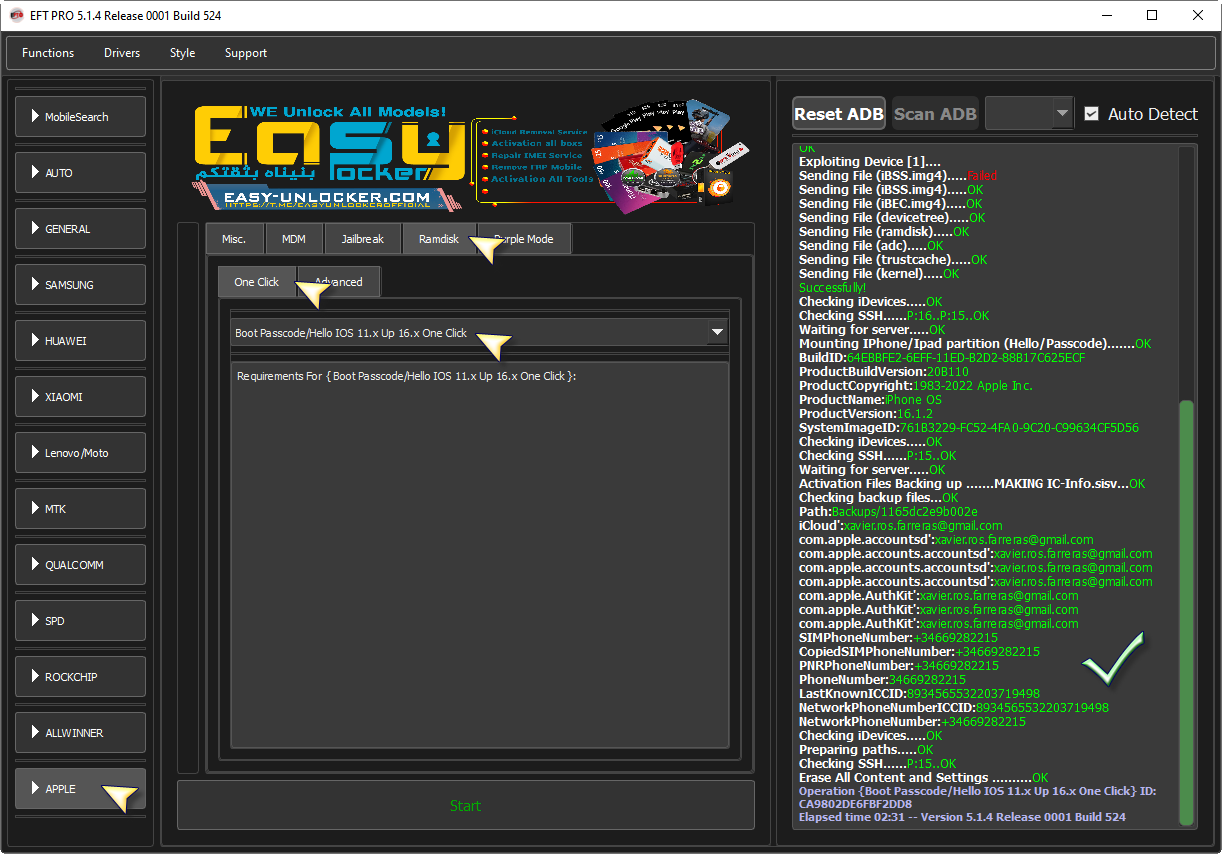Open the QUALCOMM sidebar category
The width and height of the screenshot is (1222, 854).
pos(81,565)
